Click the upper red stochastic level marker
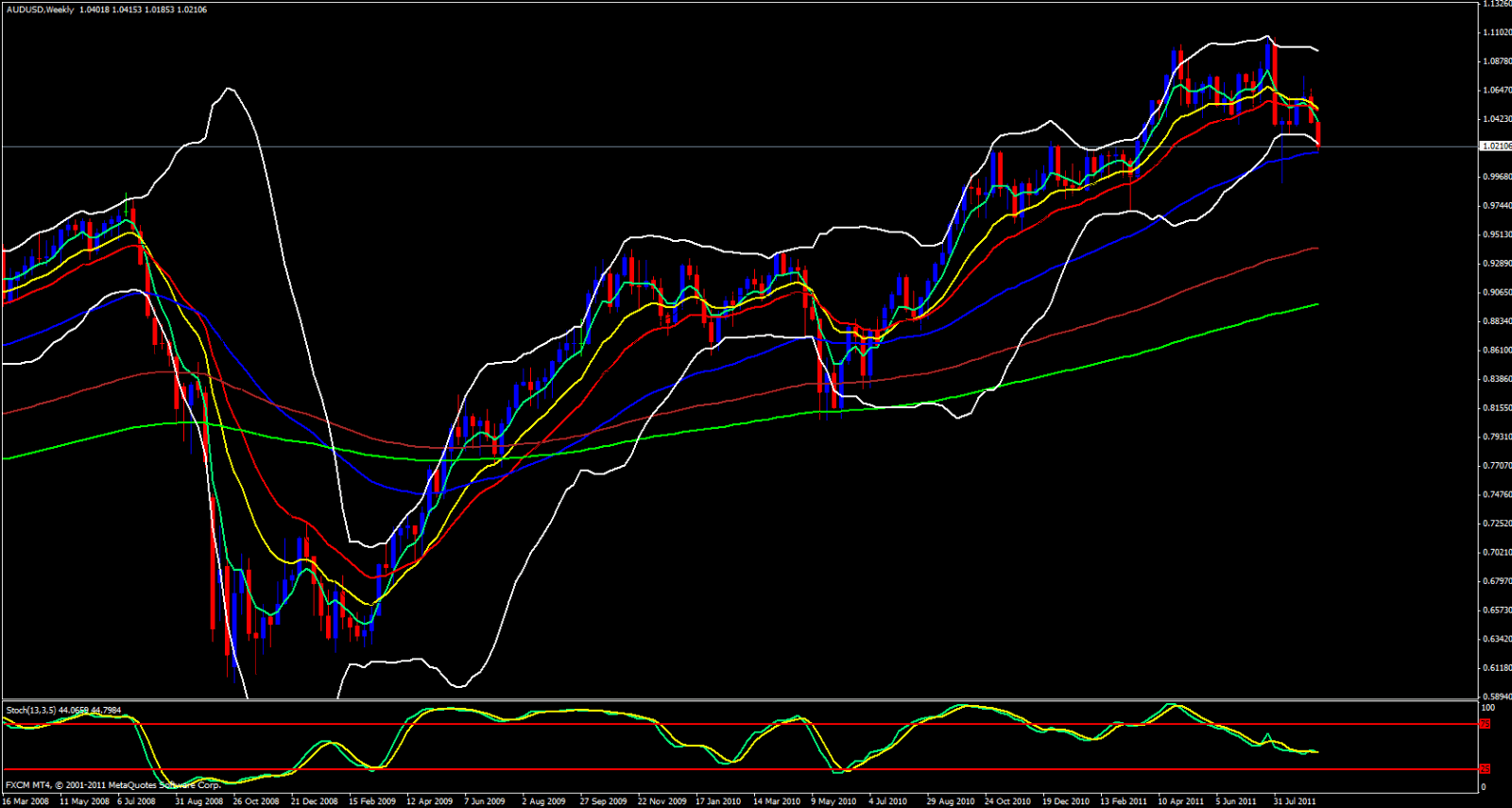The image size is (1512, 808). pos(1485,724)
